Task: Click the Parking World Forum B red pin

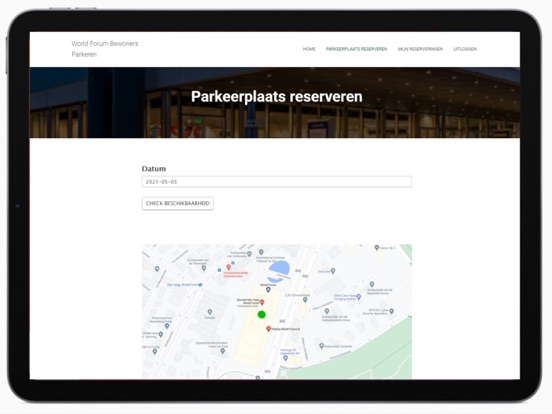Action: click(268, 329)
